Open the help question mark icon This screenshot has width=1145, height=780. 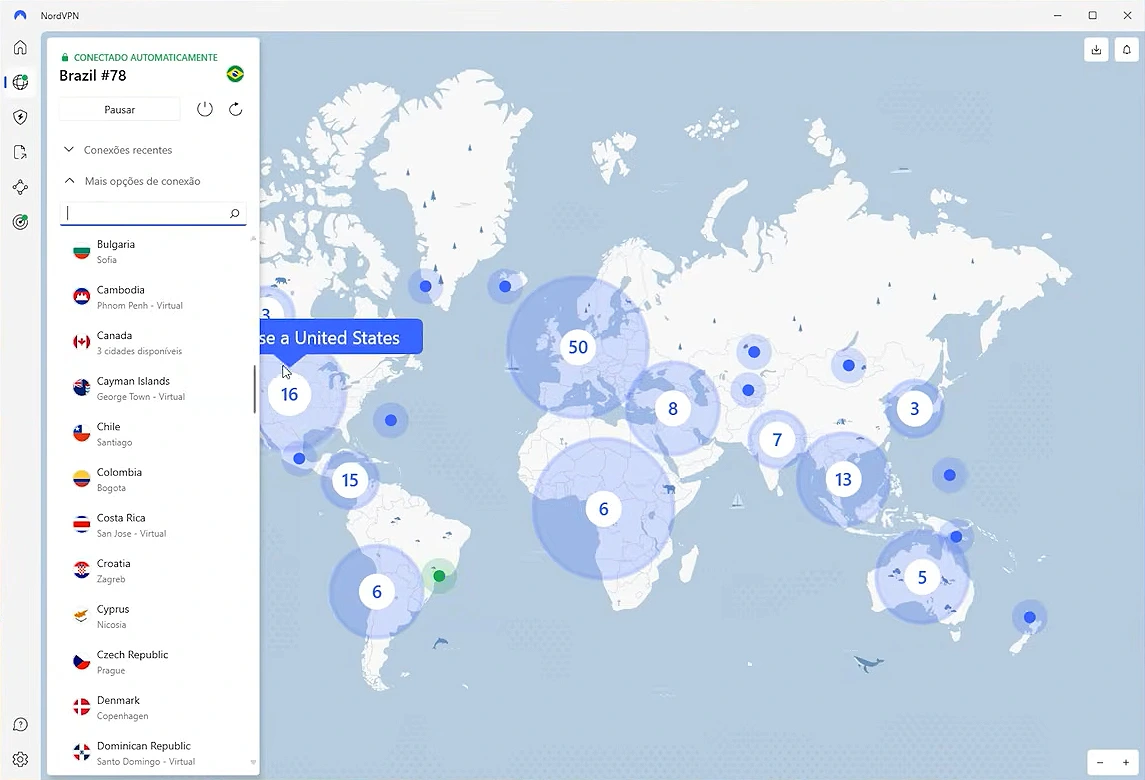pyautogui.click(x=20, y=724)
